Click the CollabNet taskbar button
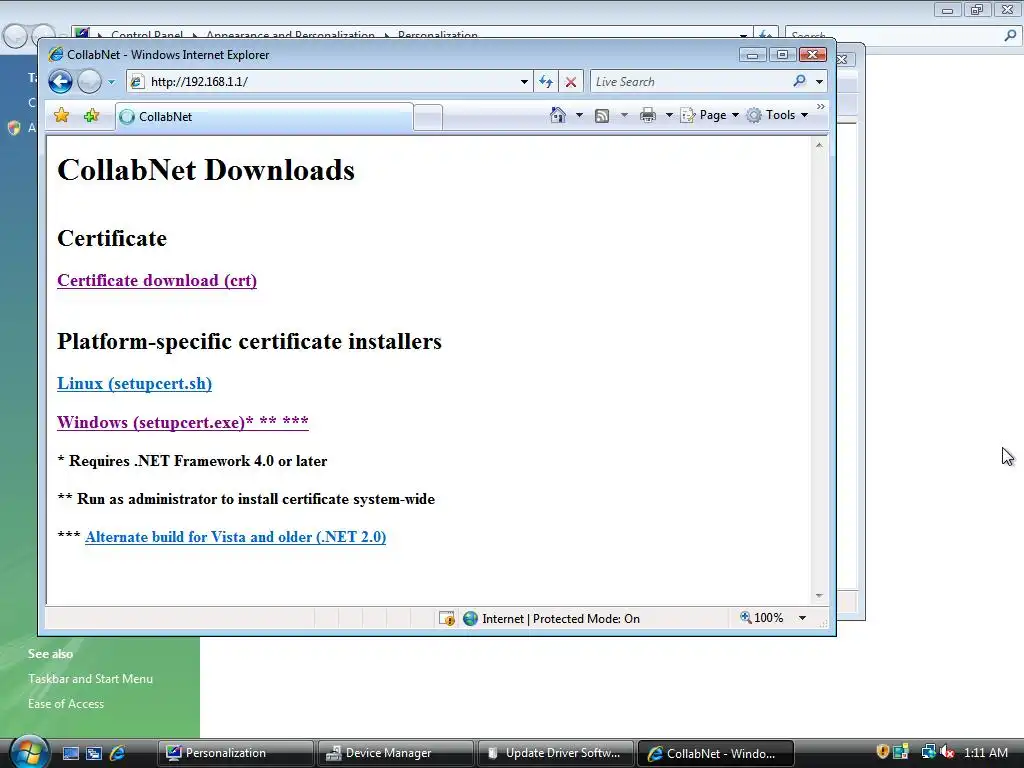Screen dimensions: 1024x768 [x=716, y=753]
